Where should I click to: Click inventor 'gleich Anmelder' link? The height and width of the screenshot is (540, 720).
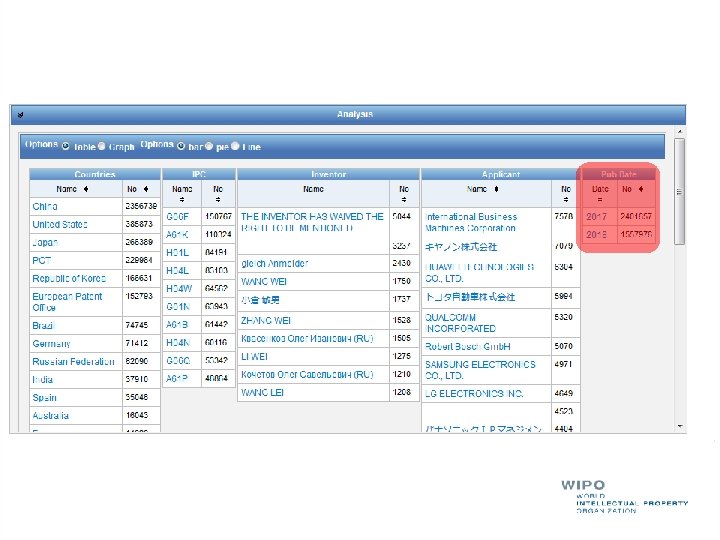[275, 264]
